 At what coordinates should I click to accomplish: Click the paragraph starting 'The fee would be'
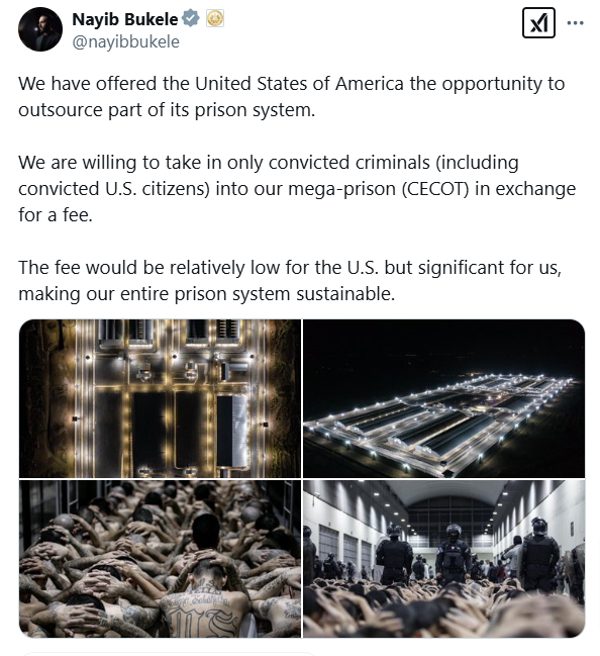[x=290, y=280]
